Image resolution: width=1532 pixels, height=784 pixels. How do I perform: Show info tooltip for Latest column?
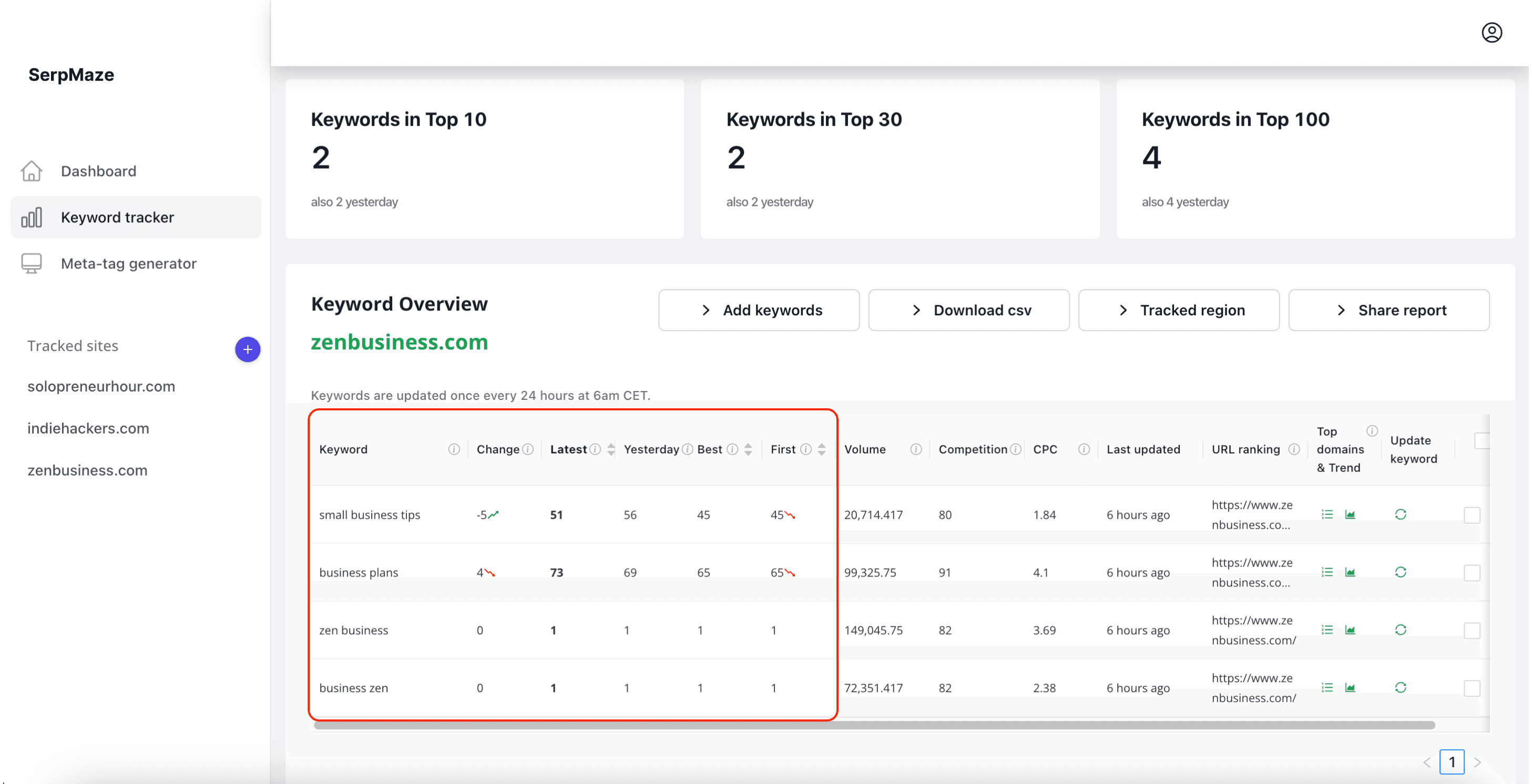(x=595, y=449)
